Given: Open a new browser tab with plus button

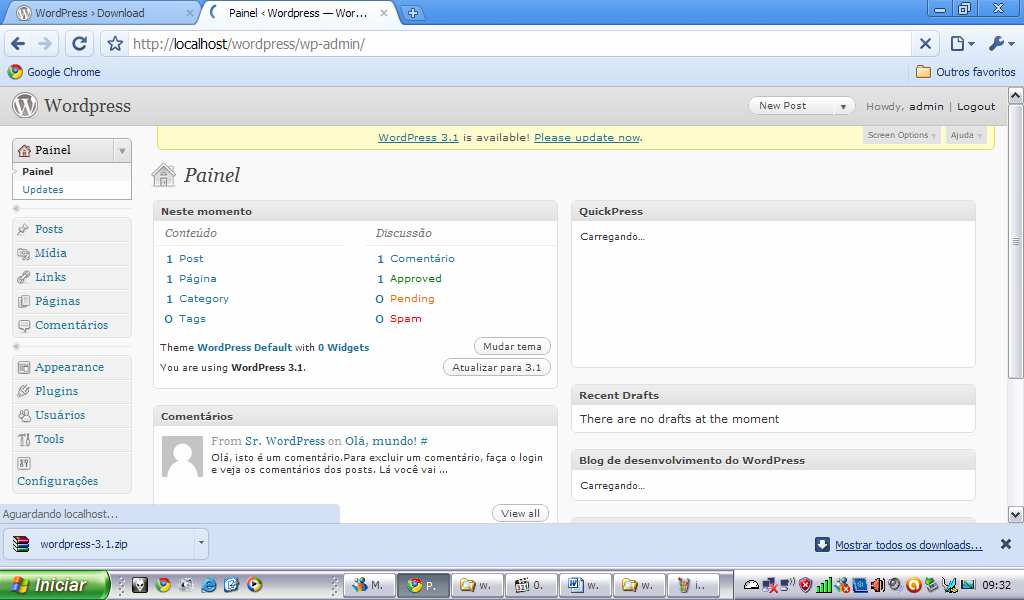Looking at the screenshot, I should (x=413, y=13).
